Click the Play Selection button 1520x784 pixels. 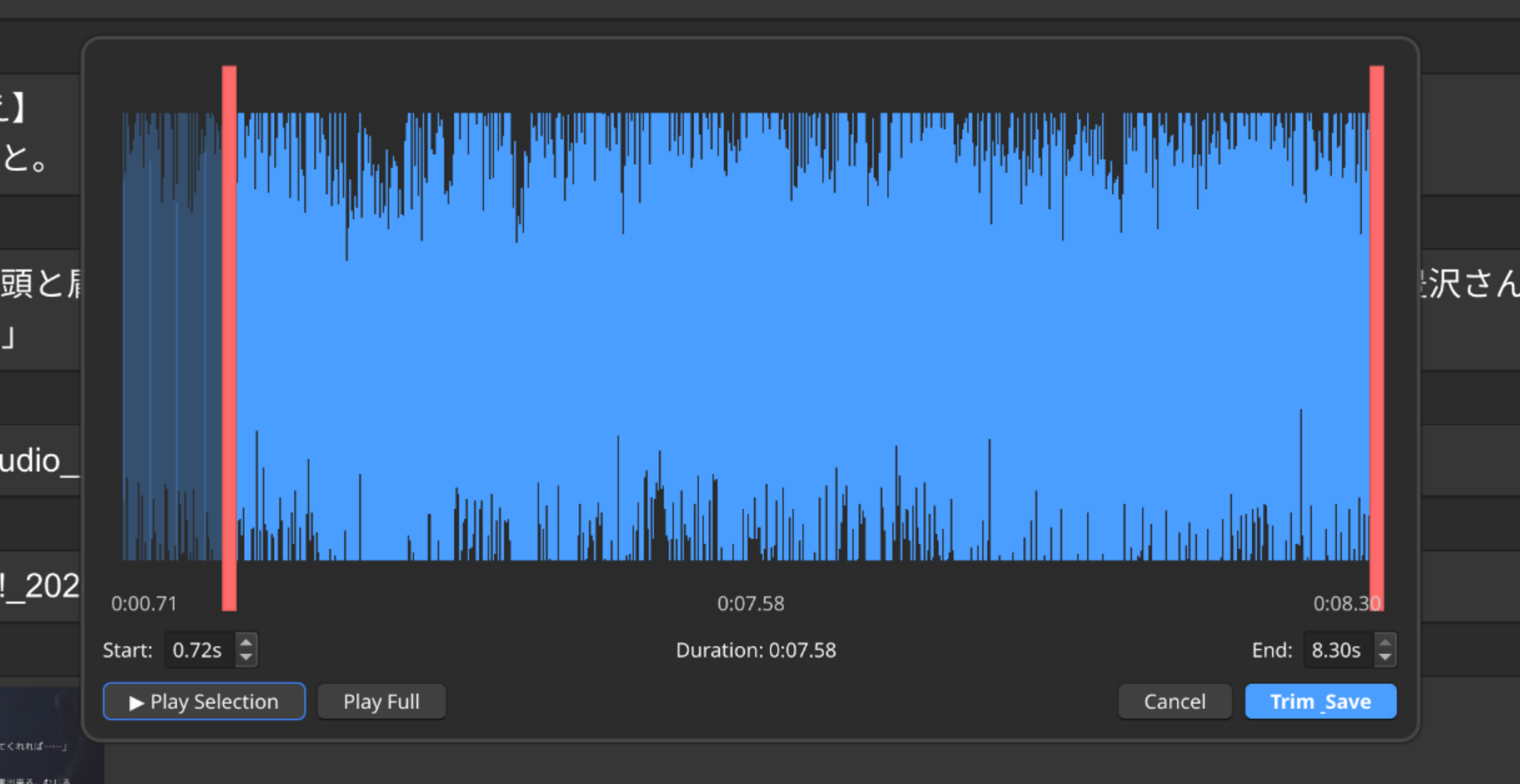[x=204, y=702]
